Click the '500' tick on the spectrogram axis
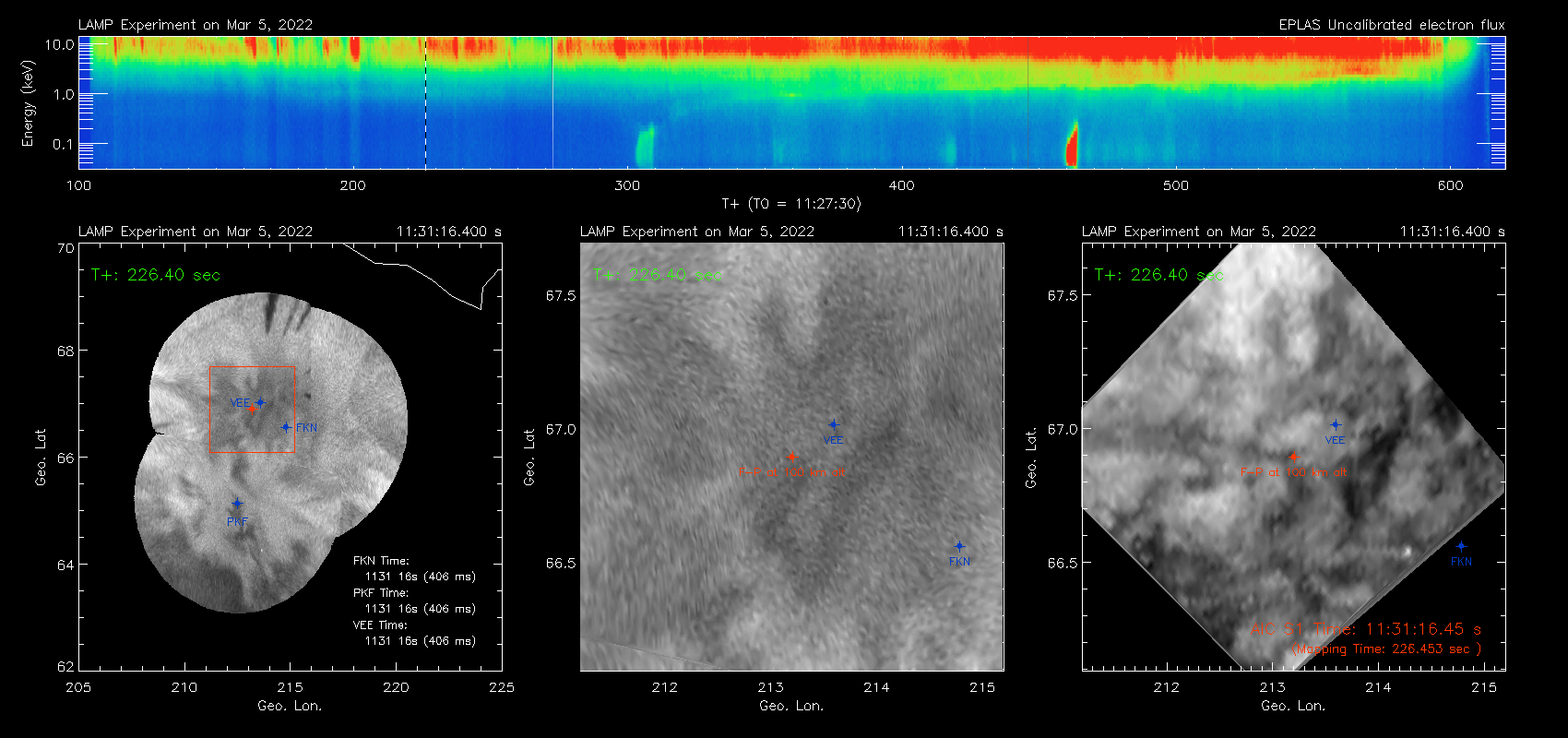The height and width of the screenshot is (738, 1568). click(1176, 185)
